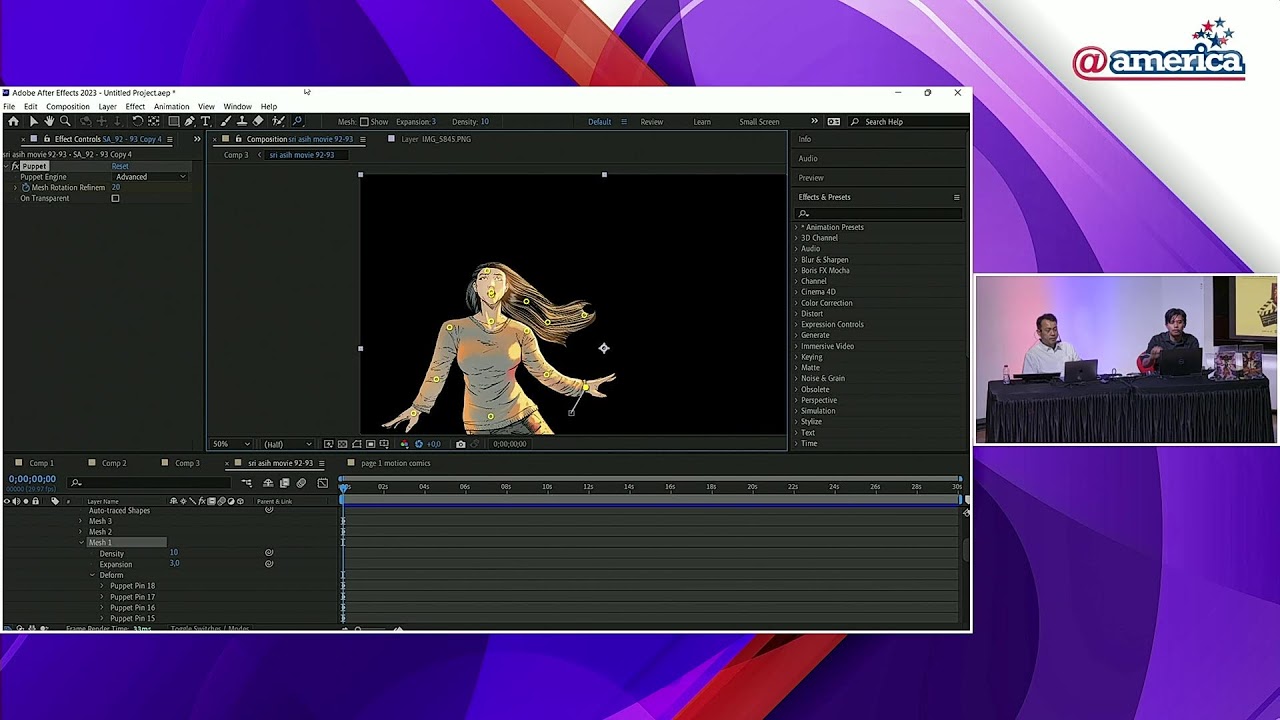This screenshot has height=720, width=1280.
Task: Select the Brush tool
Action: (x=224, y=121)
